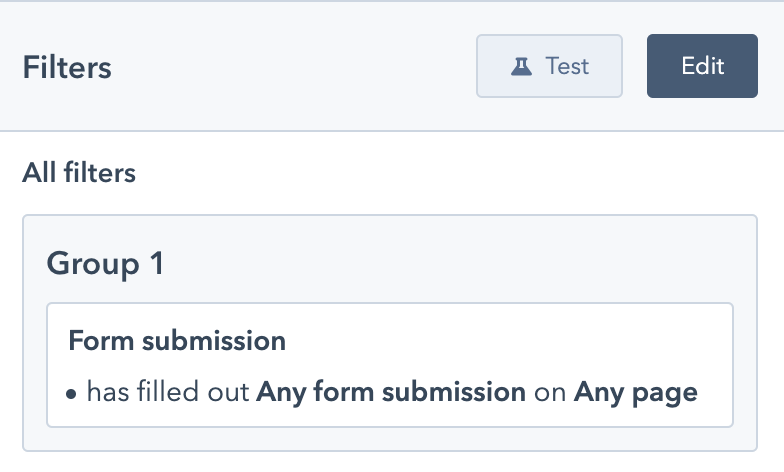This screenshot has height=472, width=784.
Task: Click the 'Any page' bold text
Action: point(636,392)
